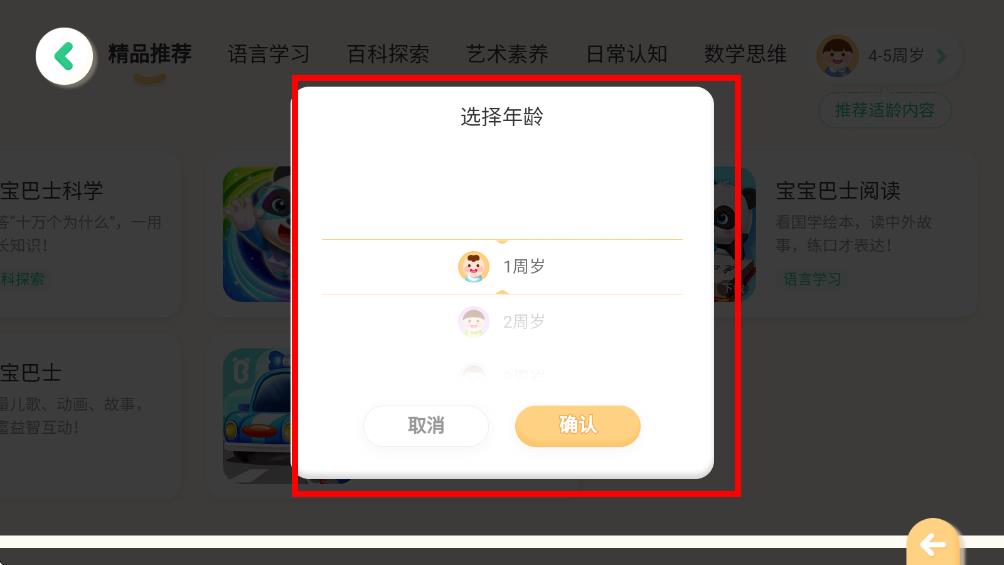The height and width of the screenshot is (565, 1004).
Task: Tap the 推荐适龄内容 button
Action: (x=885, y=110)
